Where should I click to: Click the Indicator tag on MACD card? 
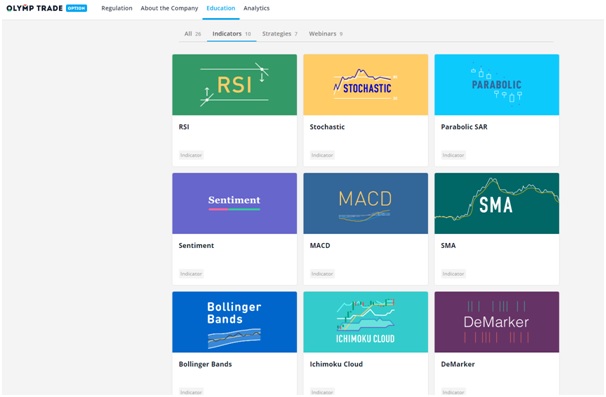coord(322,274)
